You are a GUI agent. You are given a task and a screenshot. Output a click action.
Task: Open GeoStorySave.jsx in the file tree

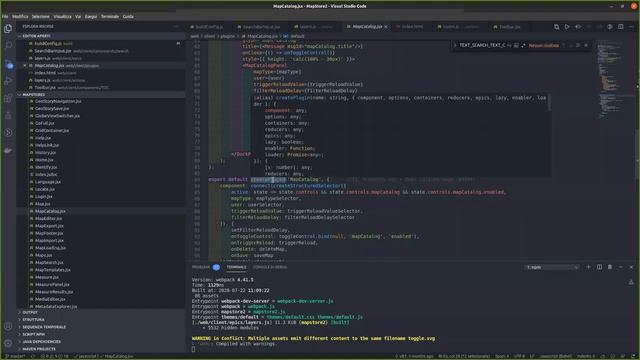click(52, 109)
